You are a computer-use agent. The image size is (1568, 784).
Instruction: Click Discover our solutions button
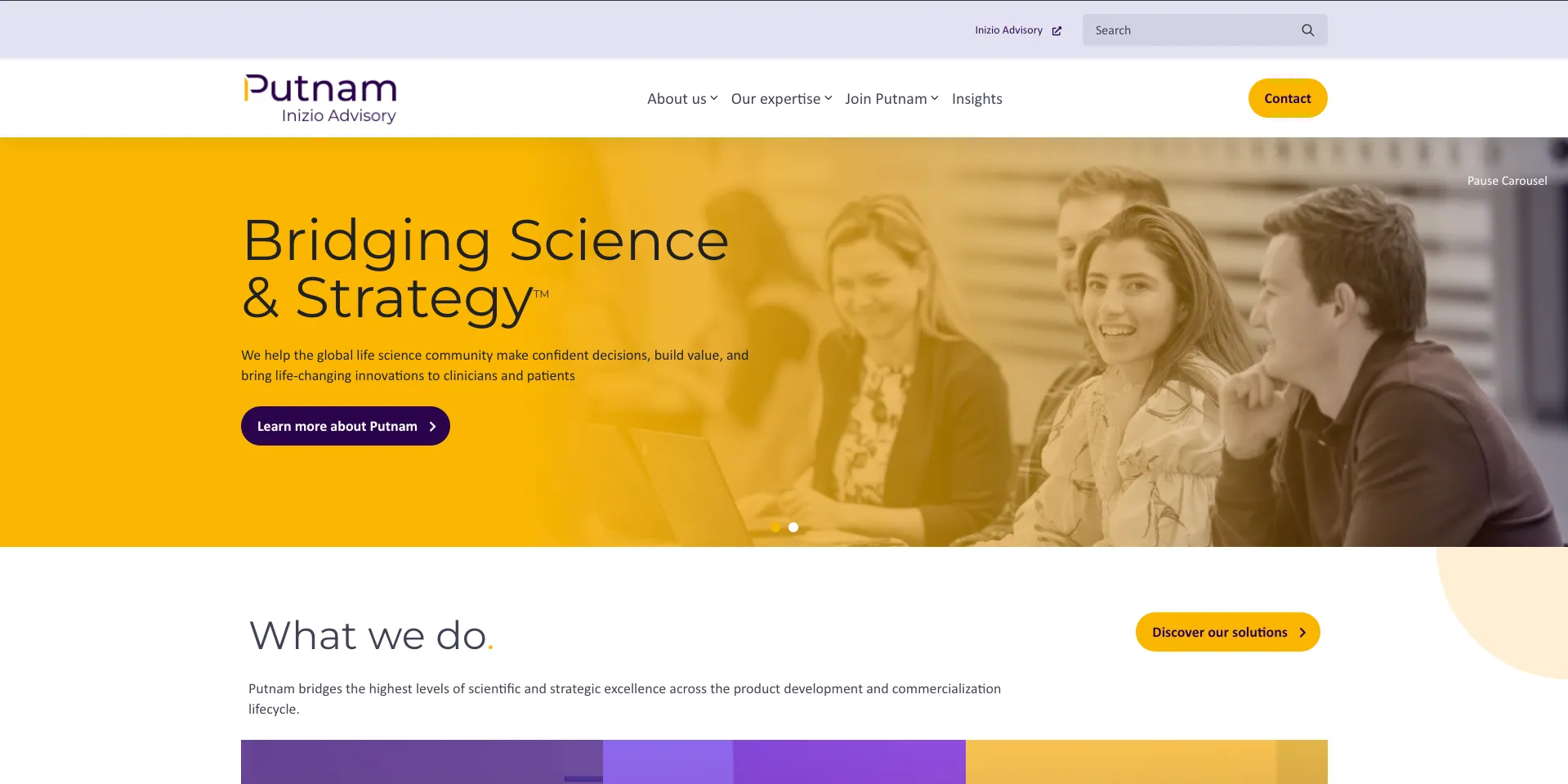1227,632
